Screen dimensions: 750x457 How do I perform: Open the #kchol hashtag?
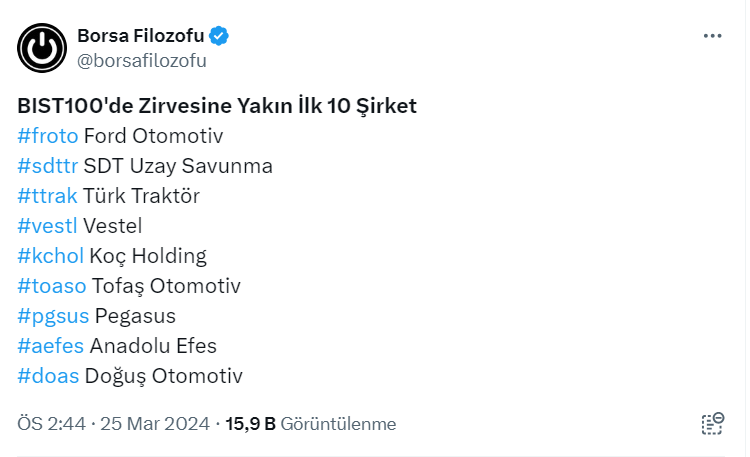click(50, 256)
